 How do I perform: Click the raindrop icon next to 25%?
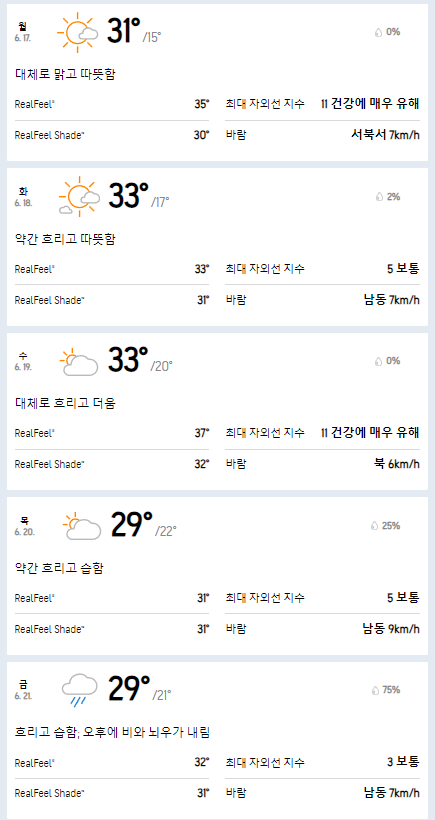(x=375, y=526)
